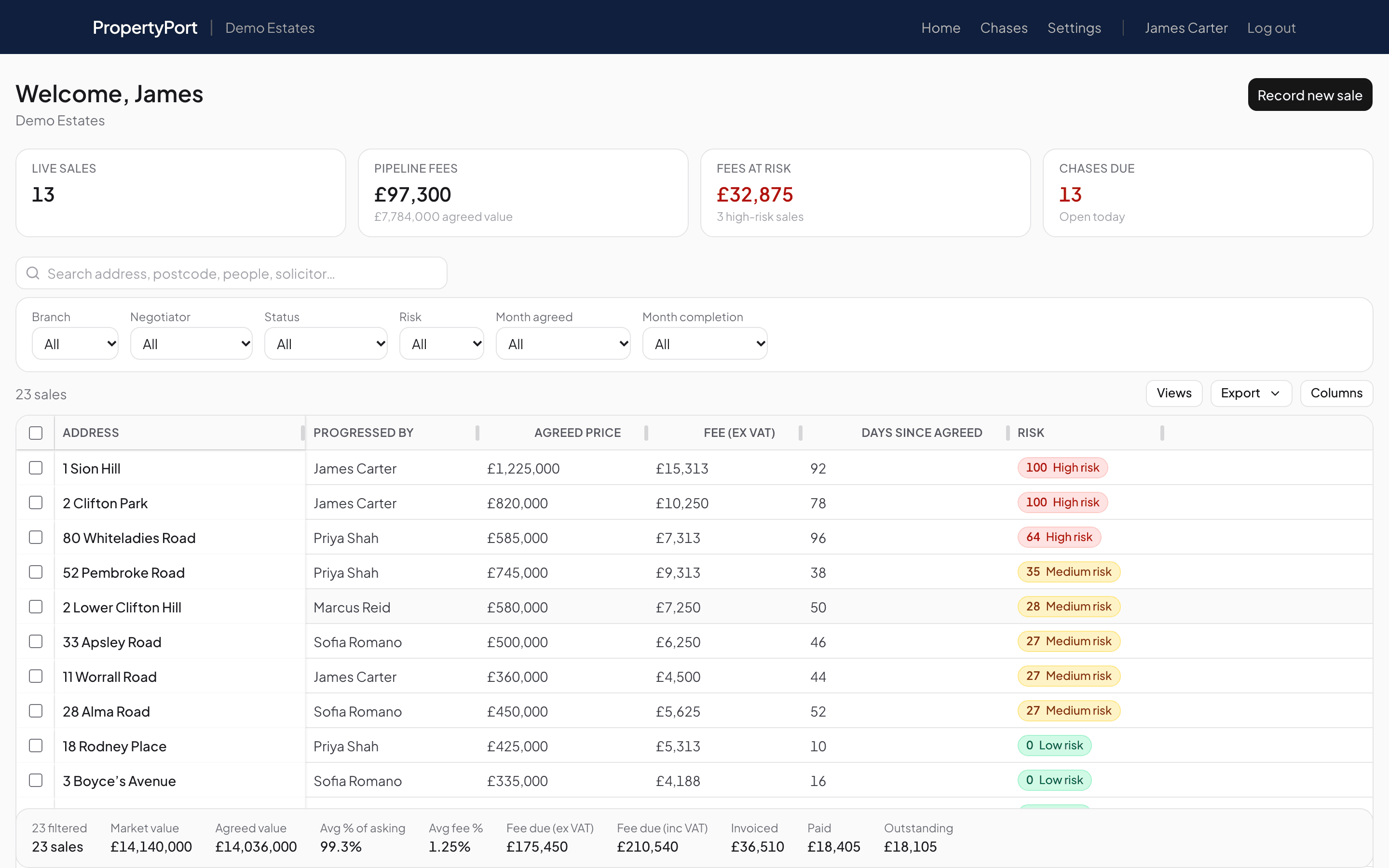This screenshot has height=868, width=1389.
Task: Click the 35 Medium risk badge
Action: coord(1069,572)
